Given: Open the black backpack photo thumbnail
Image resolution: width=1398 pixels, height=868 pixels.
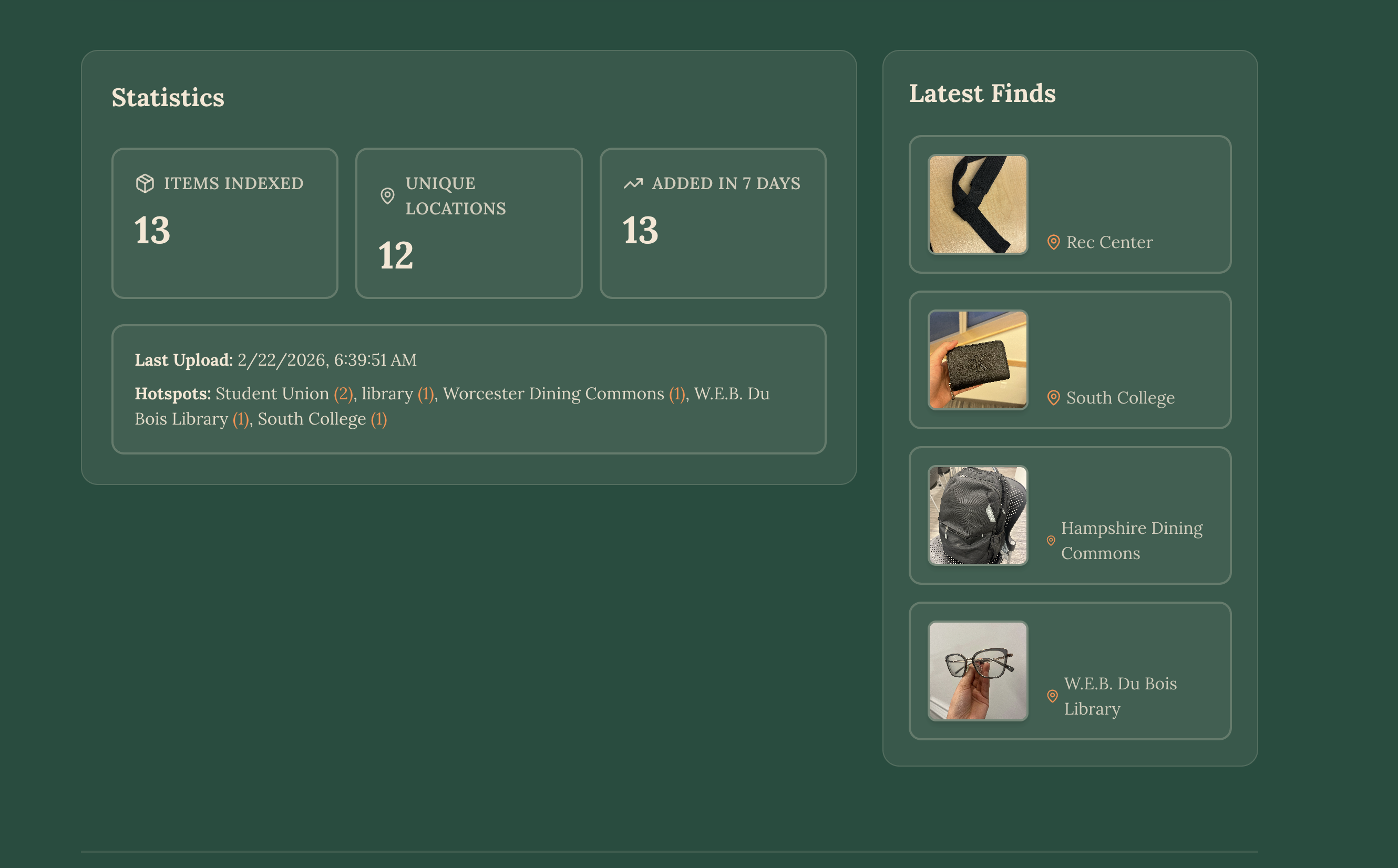Looking at the screenshot, I should [x=978, y=515].
